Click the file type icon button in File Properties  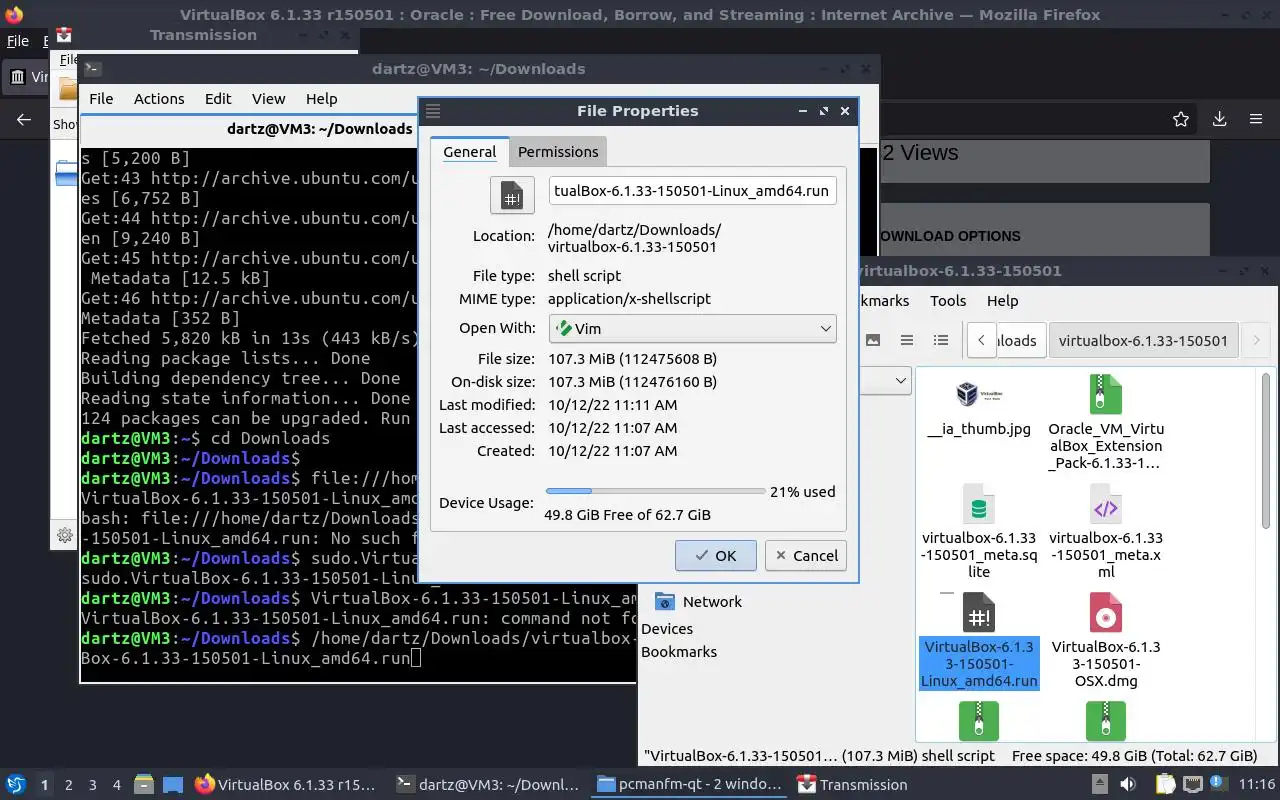pos(511,195)
